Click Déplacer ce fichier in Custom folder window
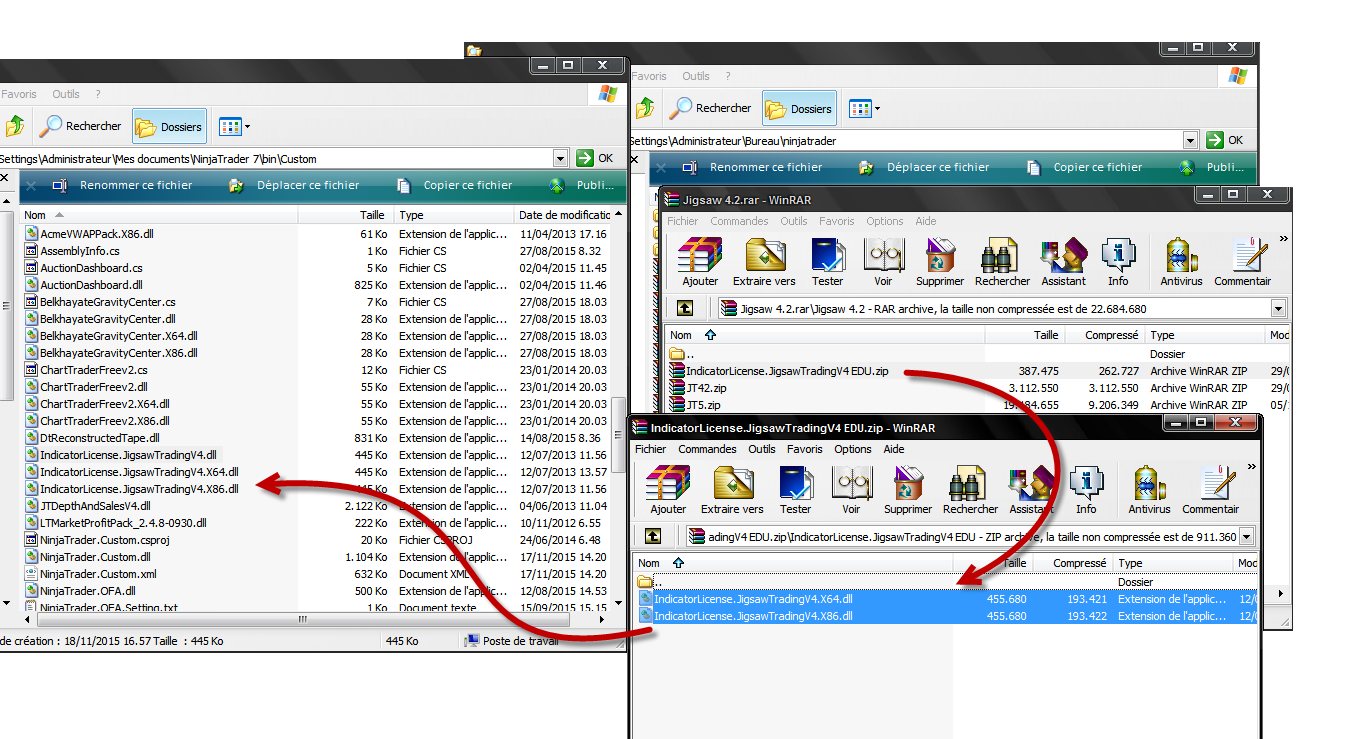The width and height of the screenshot is (1366, 739). [295, 185]
